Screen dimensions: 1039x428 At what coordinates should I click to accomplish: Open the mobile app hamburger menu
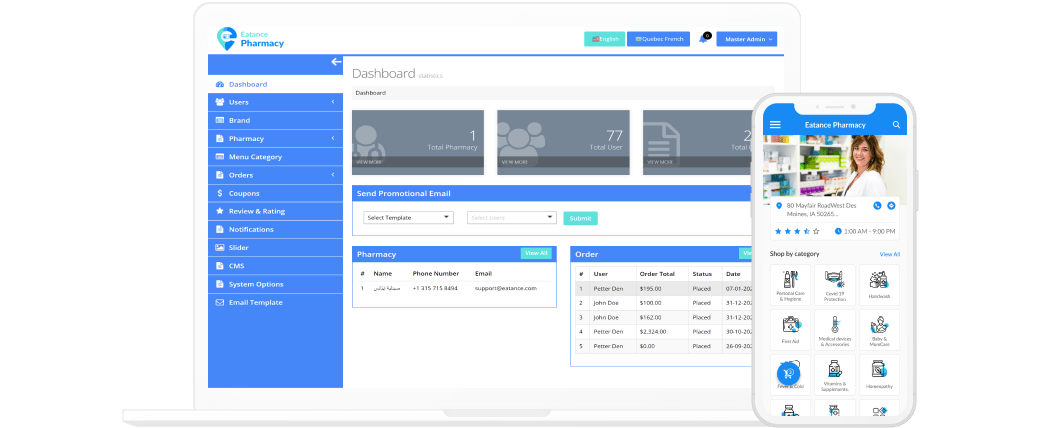[x=775, y=125]
